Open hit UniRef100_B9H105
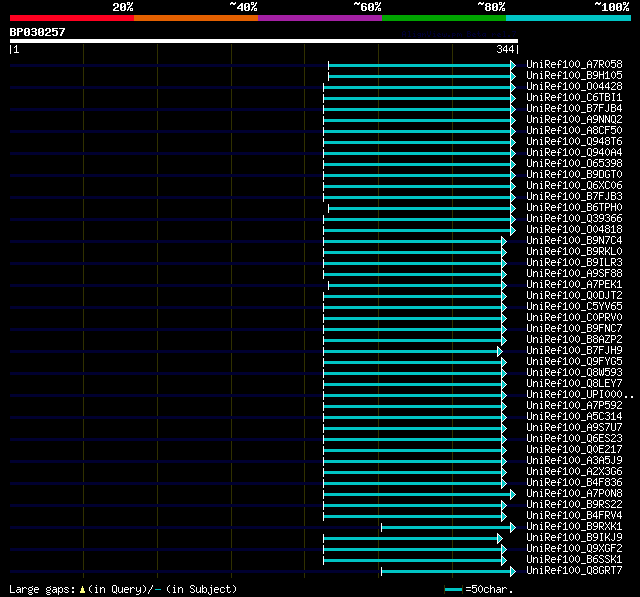The width and height of the screenshot is (640, 597). (x=574, y=75)
